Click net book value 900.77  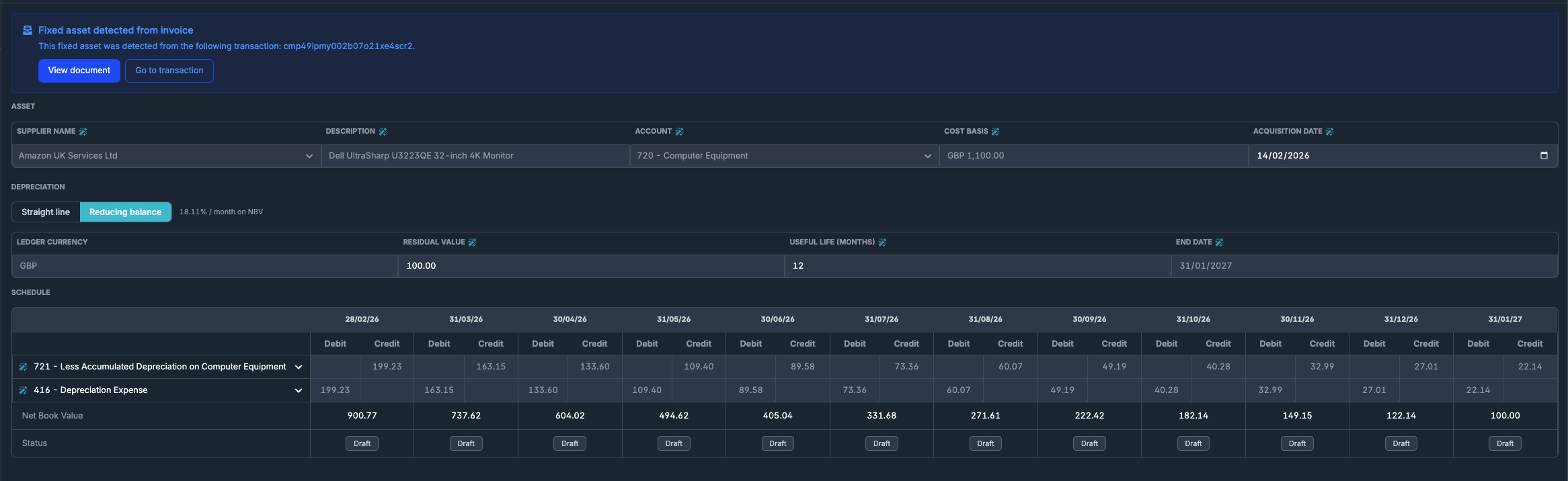(362, 416)
